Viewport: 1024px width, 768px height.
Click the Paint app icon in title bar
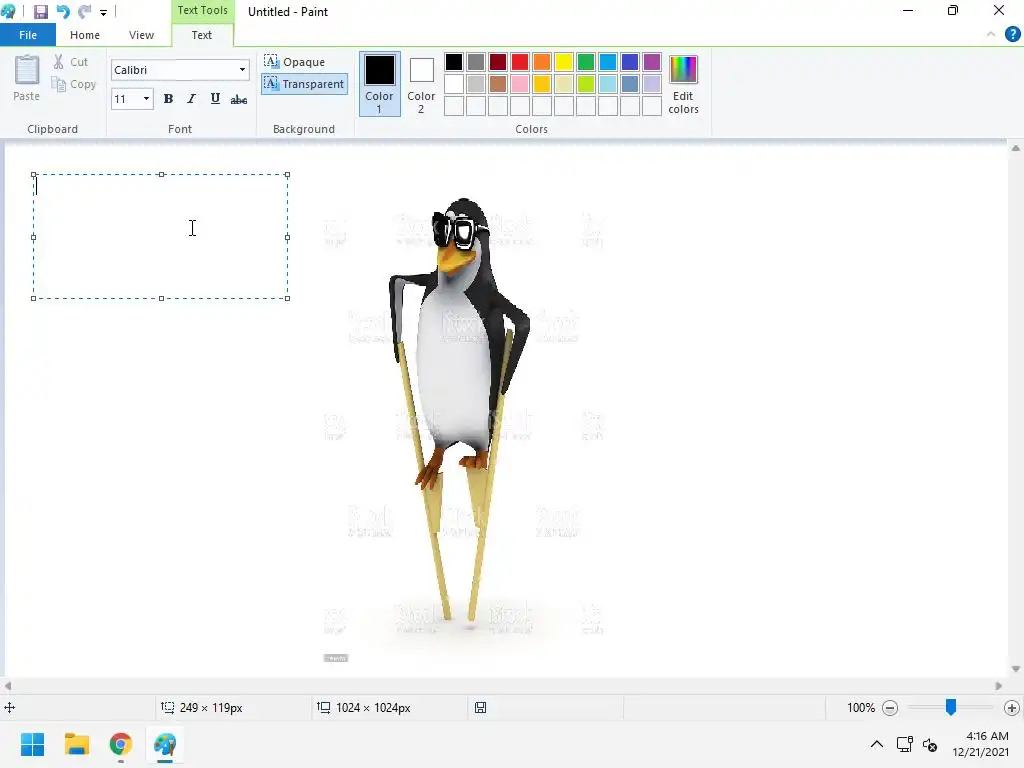pos(8,11)
